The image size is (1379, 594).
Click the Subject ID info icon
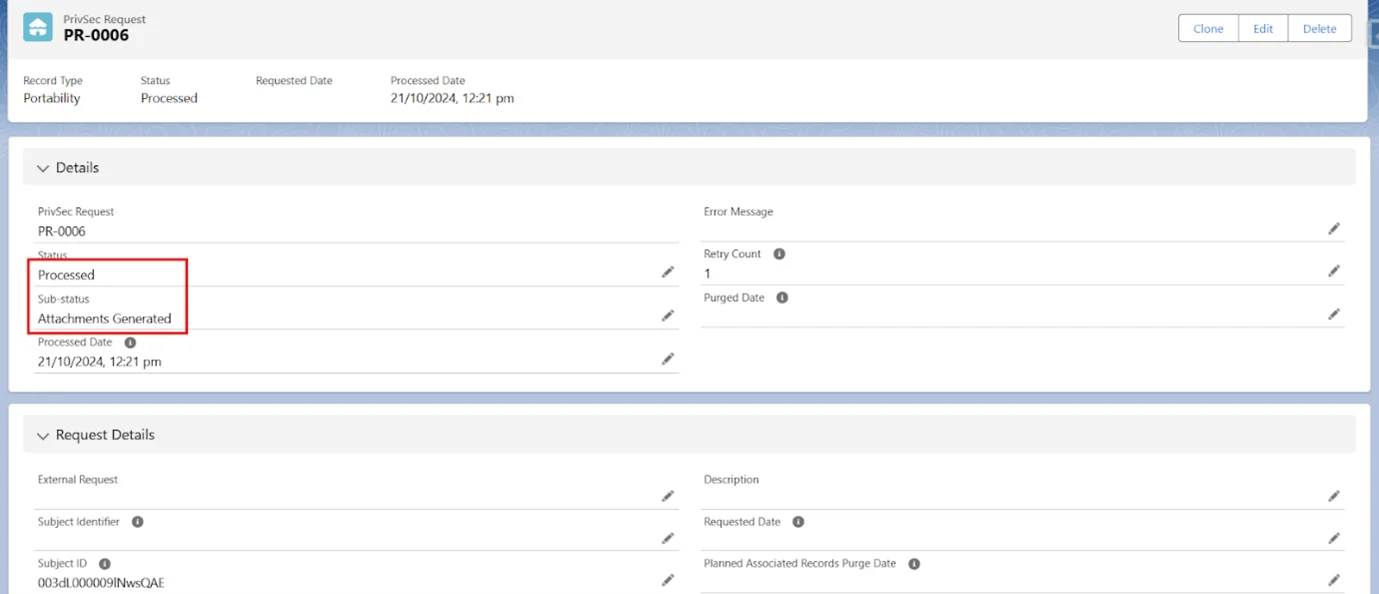pos(105,564)
